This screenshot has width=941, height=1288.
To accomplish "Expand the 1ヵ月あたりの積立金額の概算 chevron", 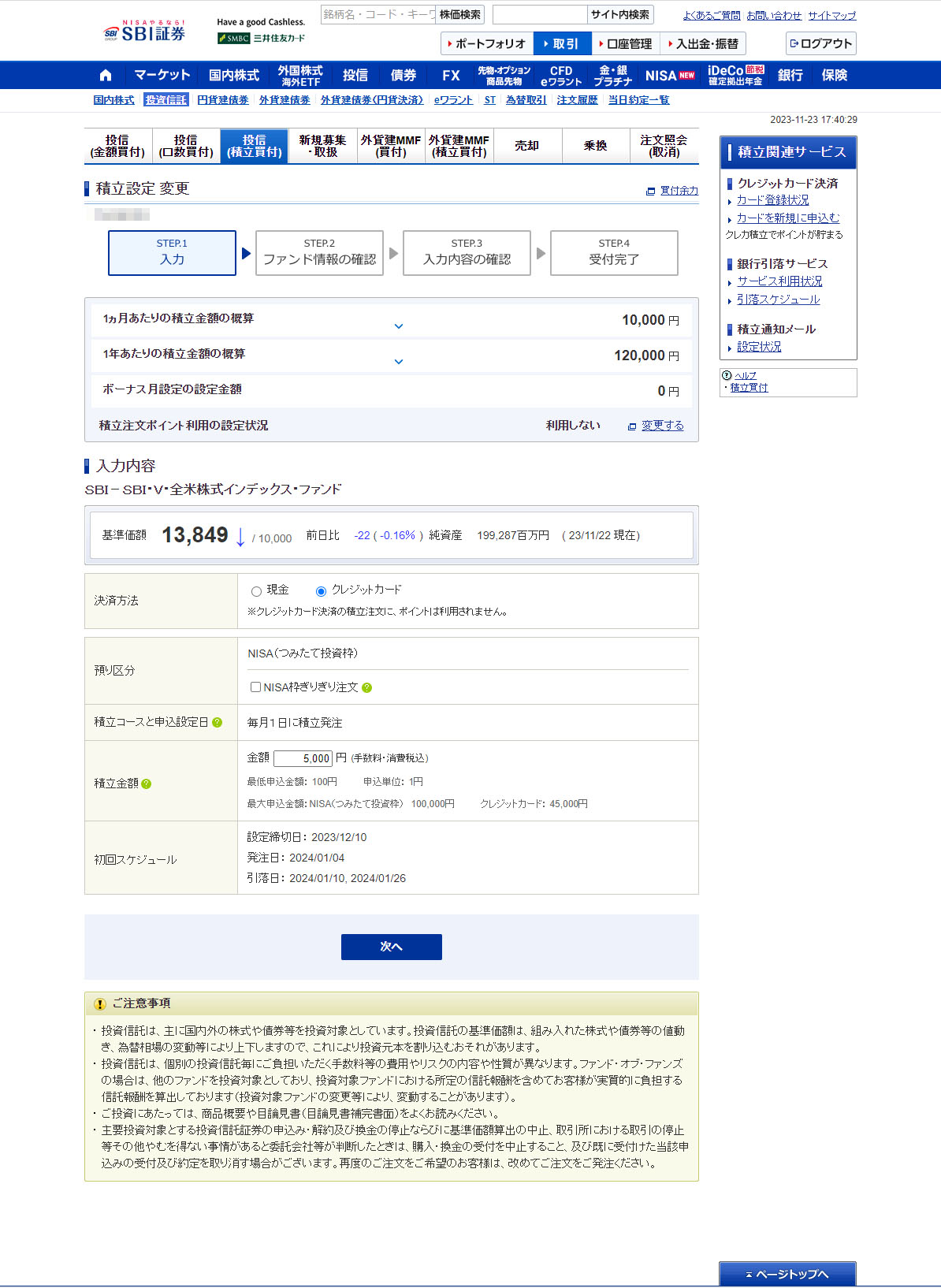I will 399,326.
